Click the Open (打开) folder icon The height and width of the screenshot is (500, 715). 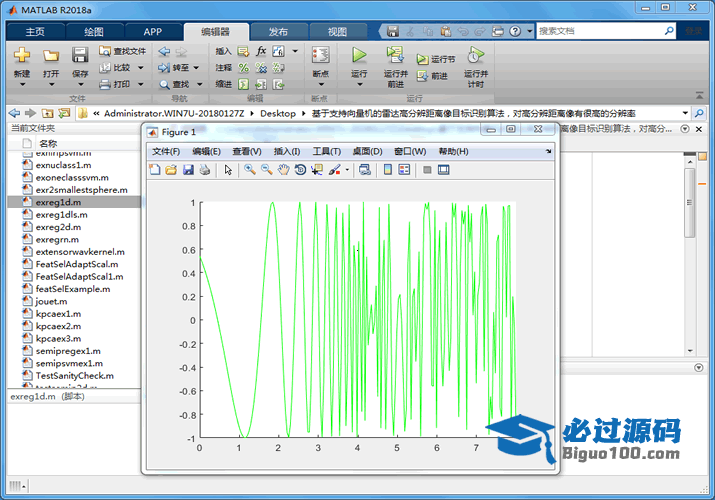click(51, 56)
